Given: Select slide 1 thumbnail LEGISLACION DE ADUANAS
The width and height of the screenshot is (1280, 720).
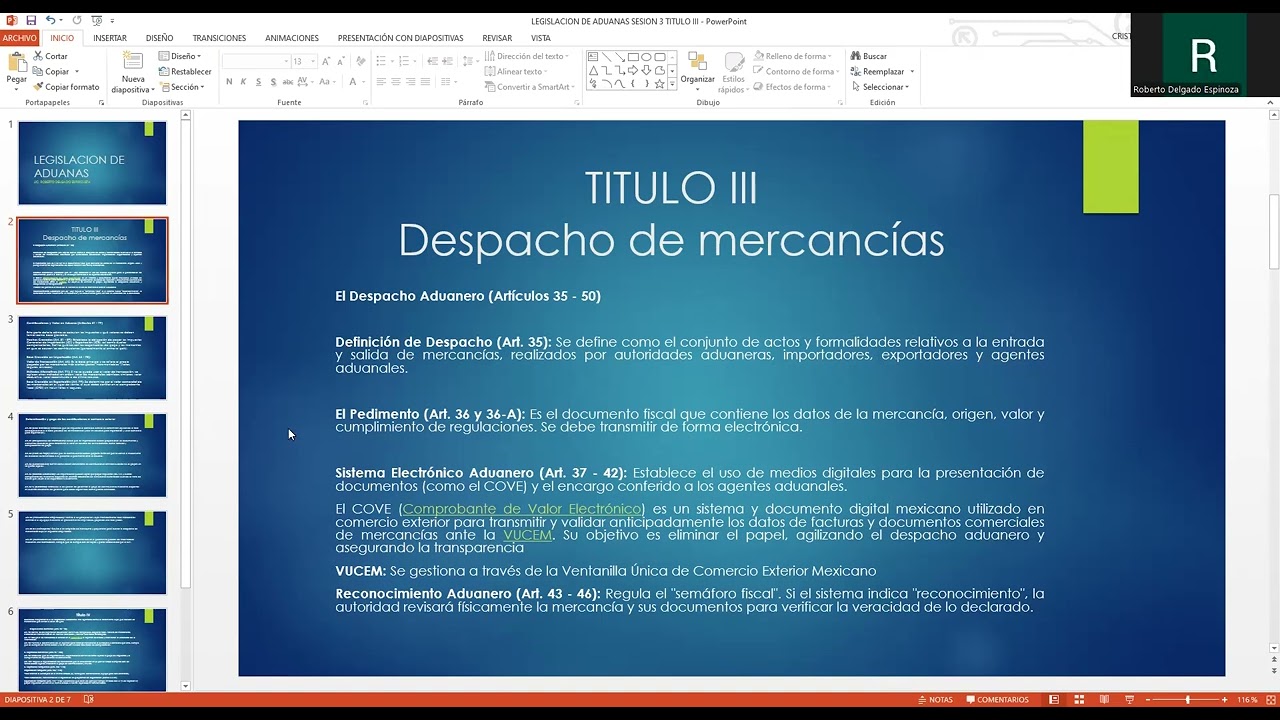Looking at the screenshot, I should coord(92,163).
